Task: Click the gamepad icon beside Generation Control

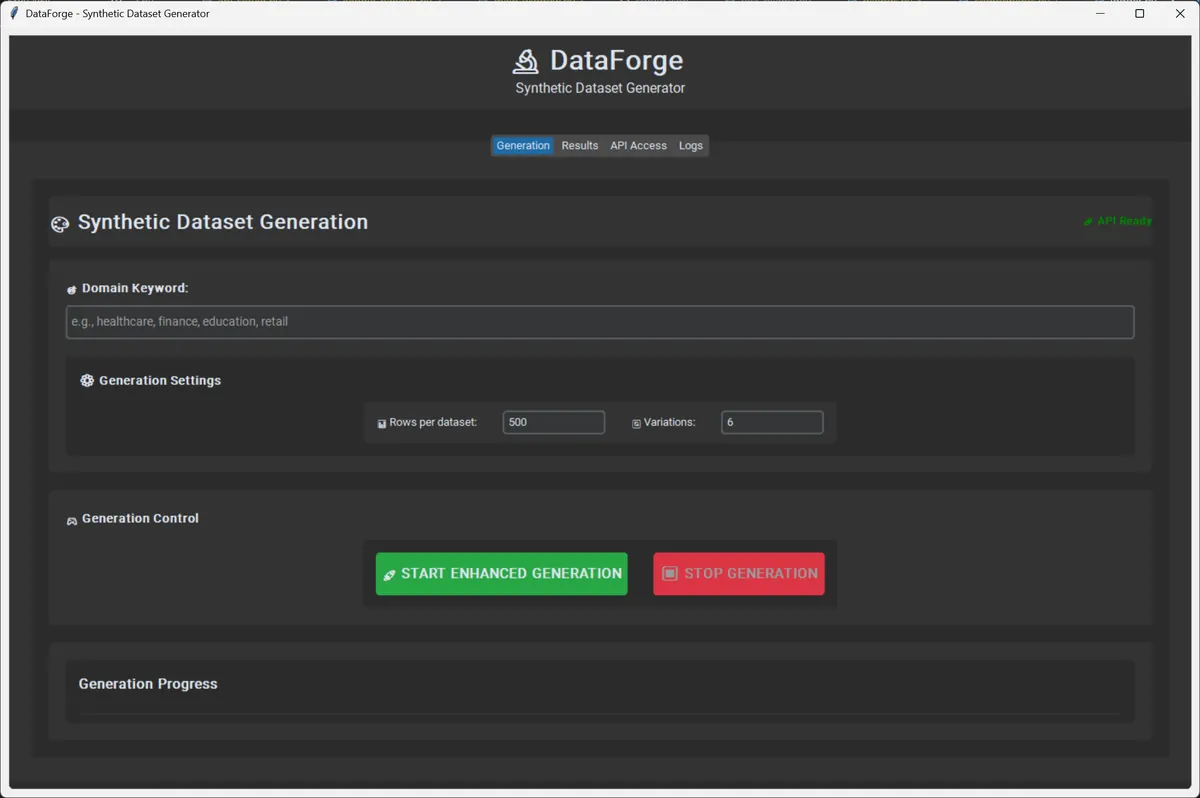Action: pyautogui.click(x=72, y=521)
